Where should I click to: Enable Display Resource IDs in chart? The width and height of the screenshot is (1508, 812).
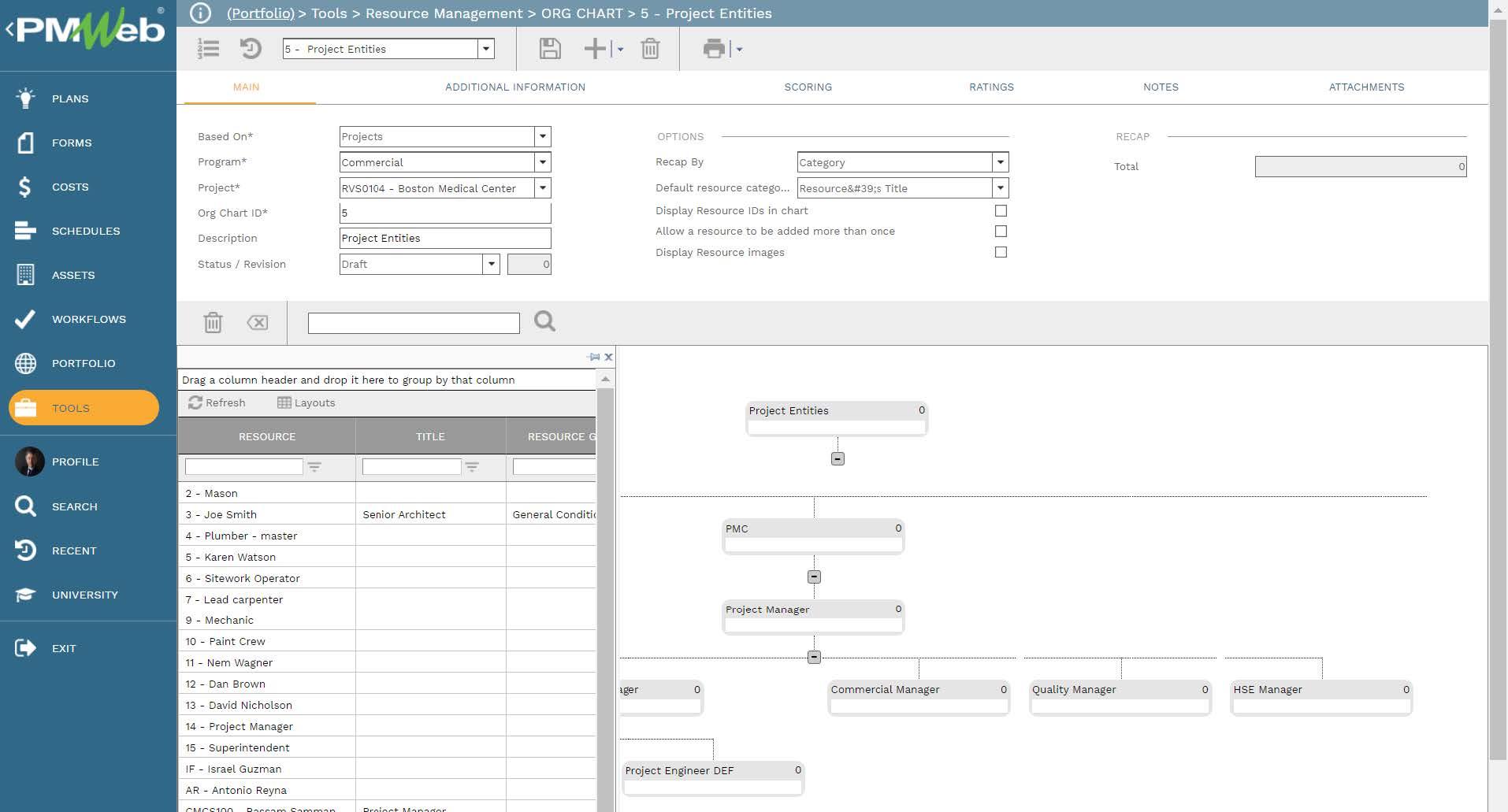click(1001, 211)
